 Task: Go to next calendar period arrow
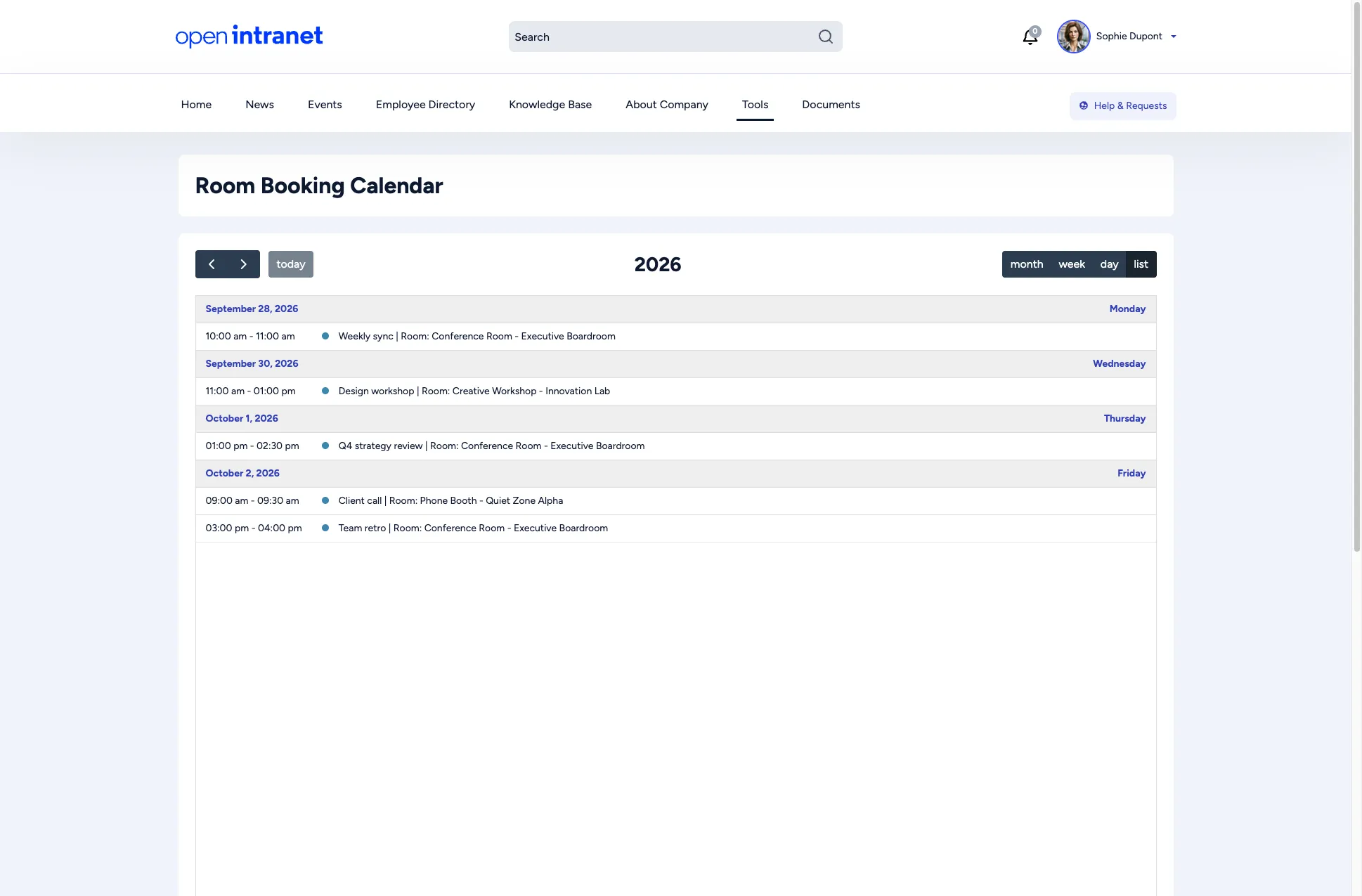tap(244, 264)
